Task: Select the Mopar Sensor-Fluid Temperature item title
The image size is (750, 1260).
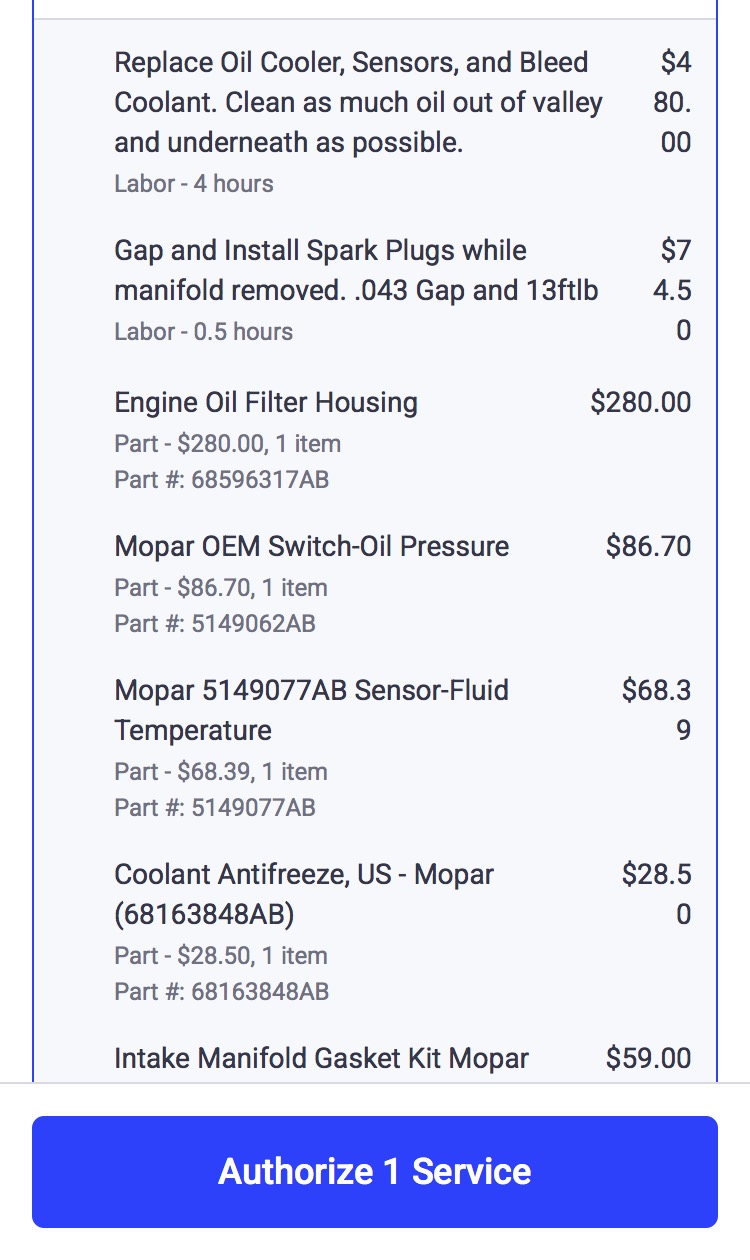Action: coord(312,710)
